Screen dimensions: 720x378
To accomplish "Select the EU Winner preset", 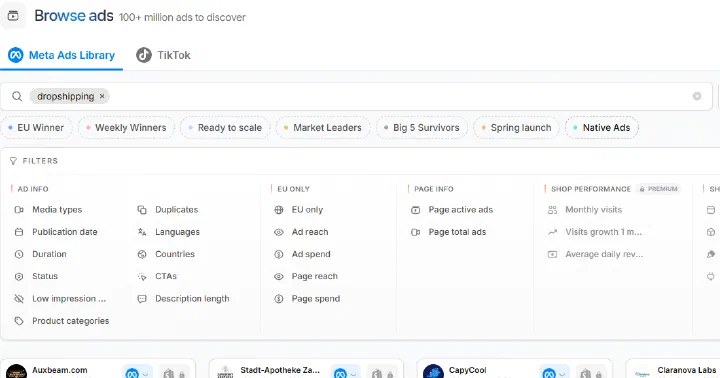I will click(36, 128).
